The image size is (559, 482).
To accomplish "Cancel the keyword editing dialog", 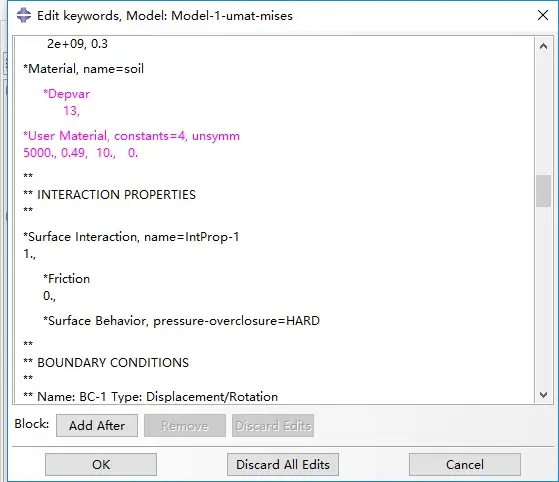I will pos(465,464).
